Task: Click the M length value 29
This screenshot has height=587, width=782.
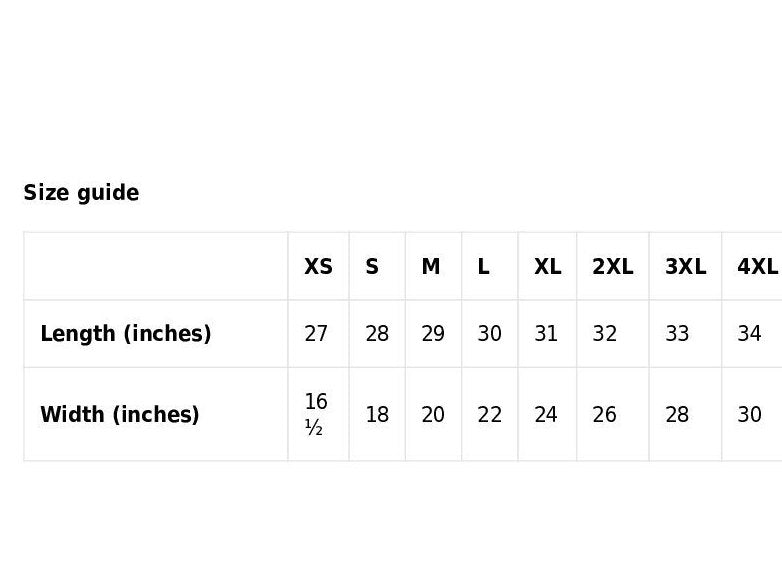Action: 433,334
